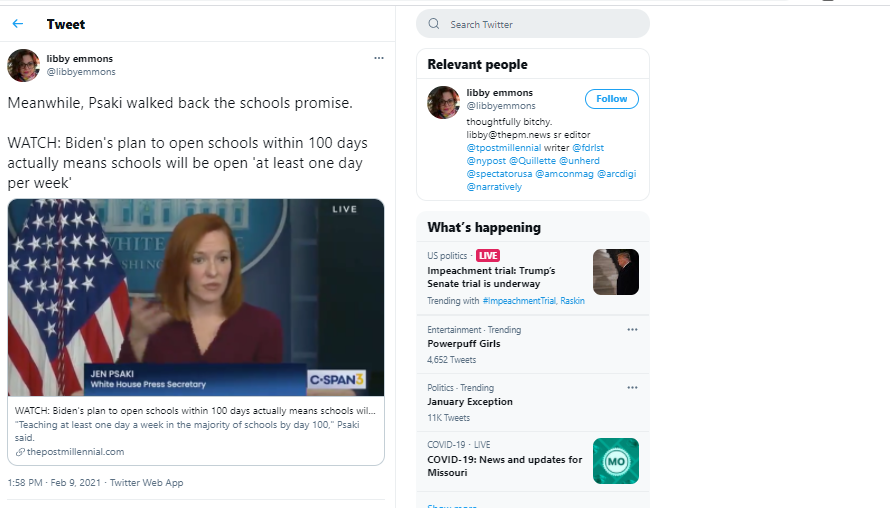890x508 pixels.
Task: Open the @Quillette mention link
Action: pyautogui.click(x=532, y=161)
